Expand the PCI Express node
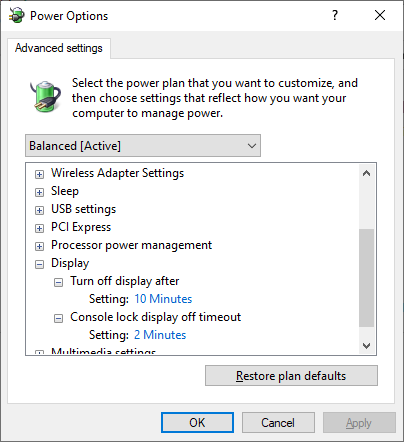The image size is (404, 442). coord(39,228)
